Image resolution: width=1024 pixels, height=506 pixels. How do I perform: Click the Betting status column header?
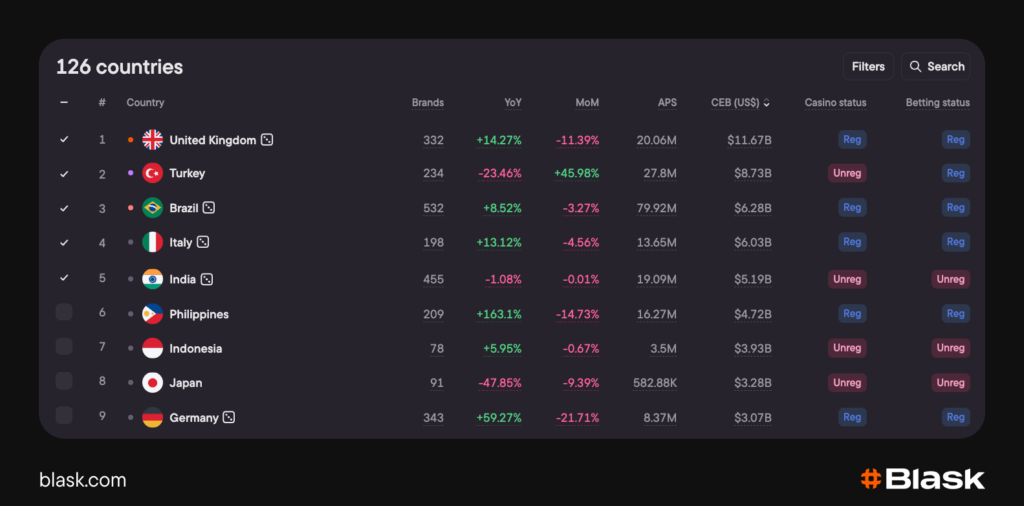pyautogui.click(x=937, y=102)
